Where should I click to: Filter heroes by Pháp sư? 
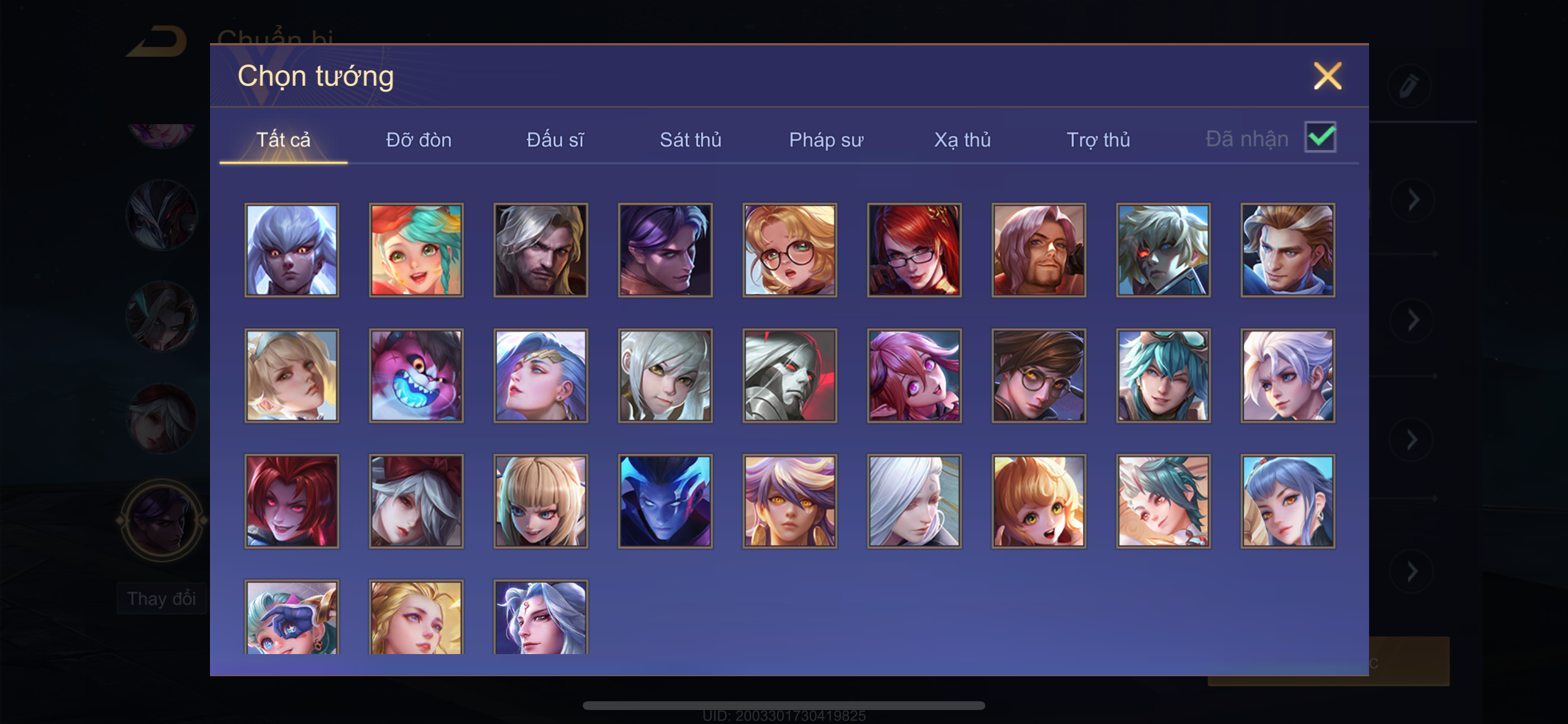click(x=826, y=140)
